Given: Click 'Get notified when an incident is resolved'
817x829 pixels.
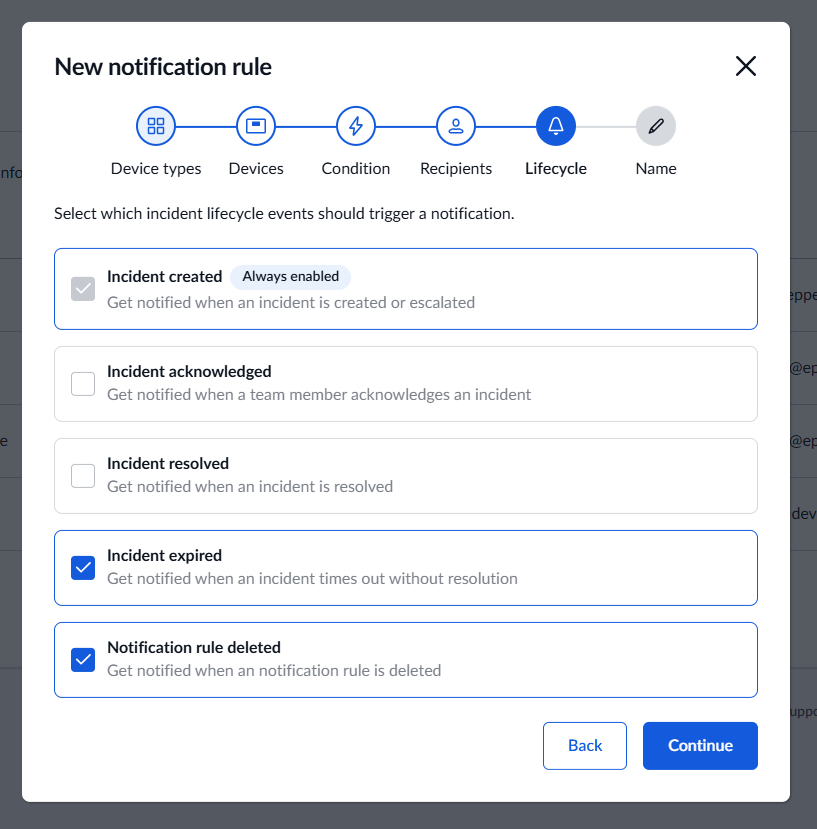Looking at the screenshot, I should click(250, 486).
